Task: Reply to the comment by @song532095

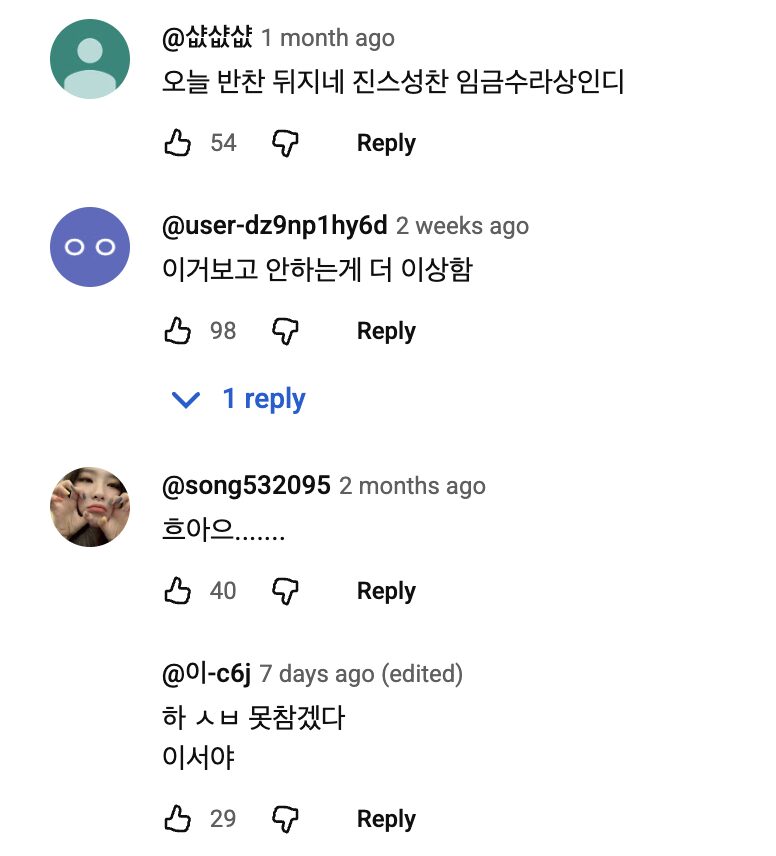Action: pos(385,590)
